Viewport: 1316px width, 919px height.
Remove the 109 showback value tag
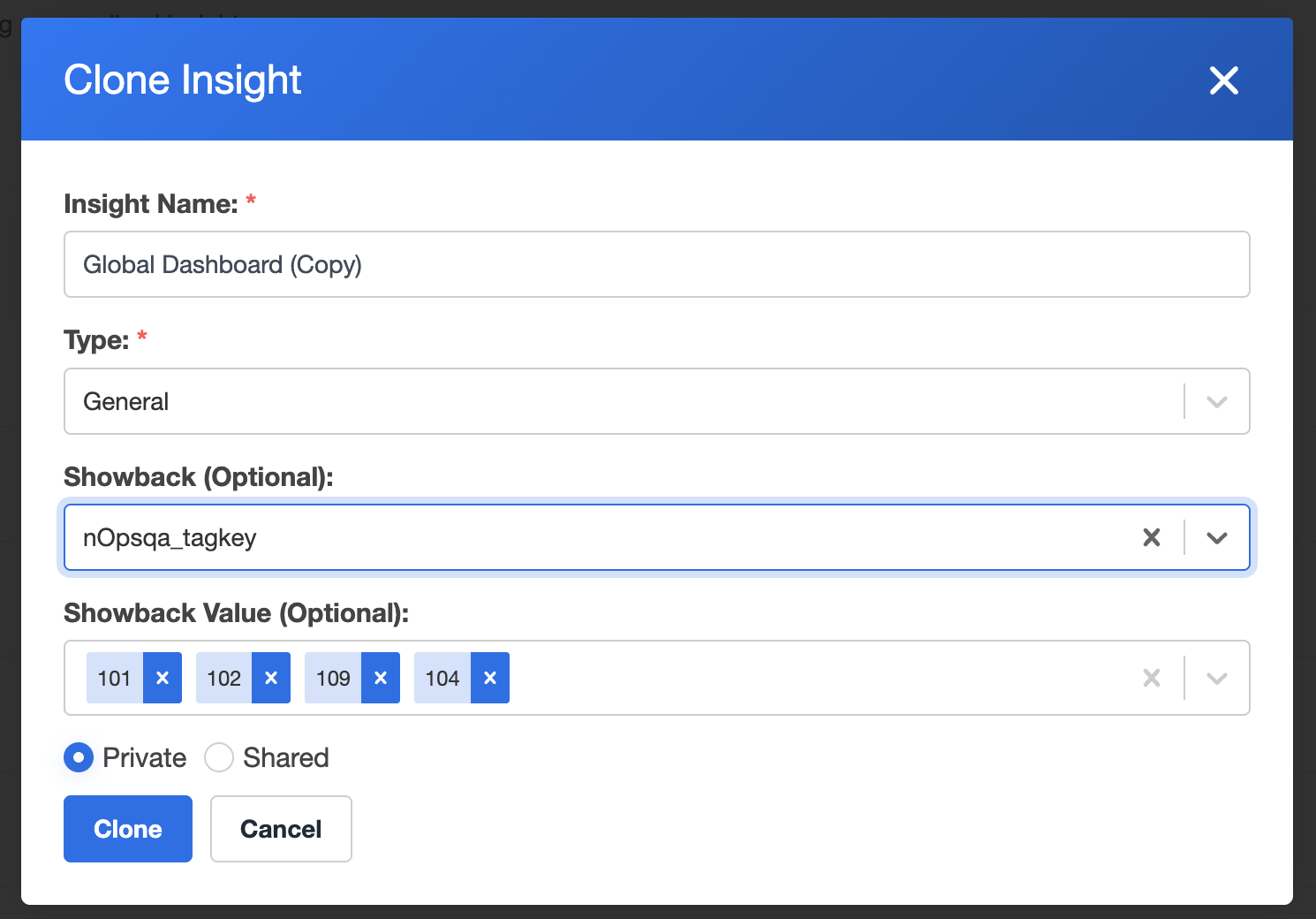coord(381,678)
